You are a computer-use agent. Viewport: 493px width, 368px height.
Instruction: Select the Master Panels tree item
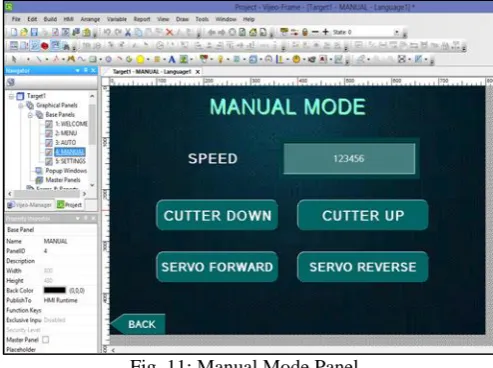pos(58,180)
